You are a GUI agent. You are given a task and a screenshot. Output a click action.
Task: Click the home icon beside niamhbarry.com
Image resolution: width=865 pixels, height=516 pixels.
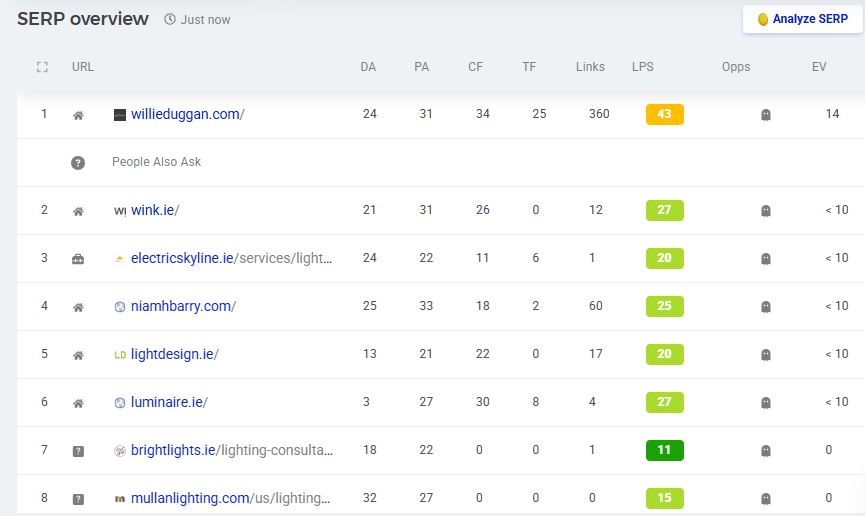(x=78, y=307)
